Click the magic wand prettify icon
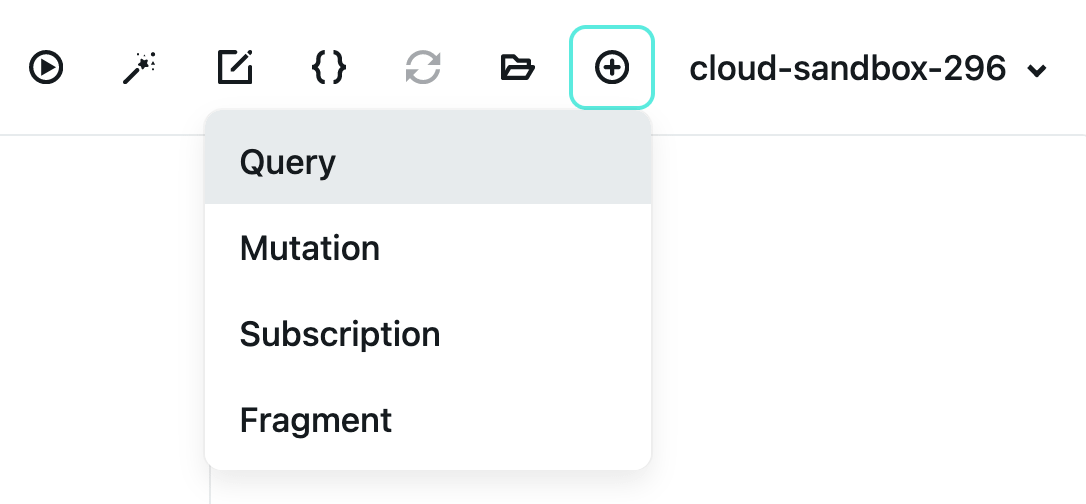 click(140, 68)
